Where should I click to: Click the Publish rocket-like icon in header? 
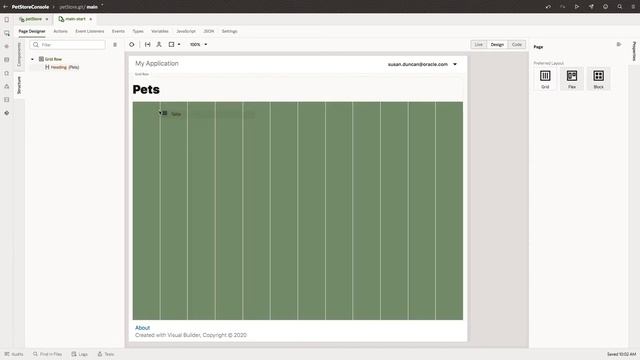[x=591, y=7]
